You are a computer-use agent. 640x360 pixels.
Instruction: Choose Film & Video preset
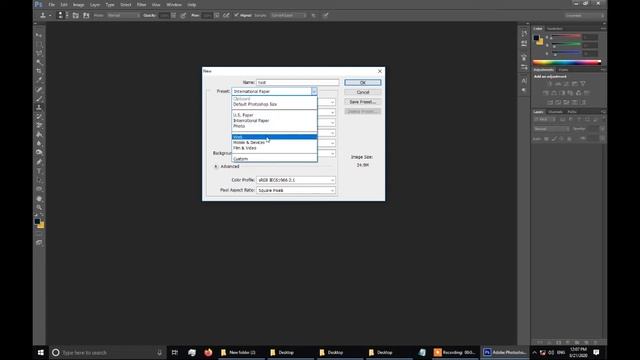[274, 148]
